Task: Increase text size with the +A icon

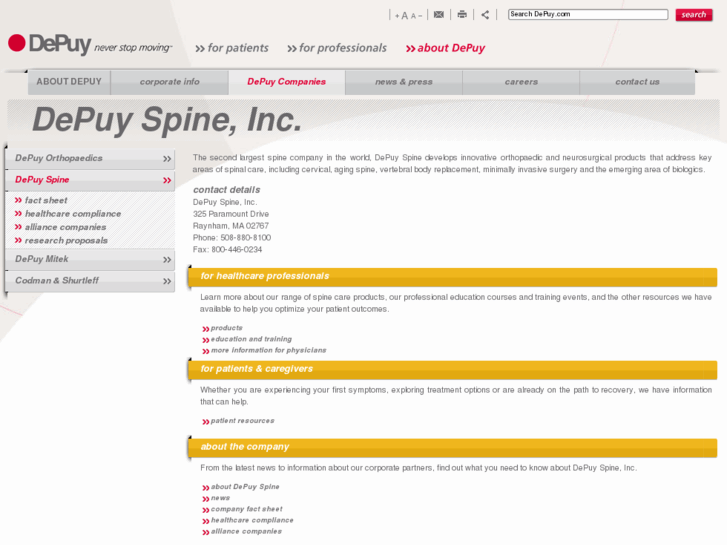Action: click(x=402, y=15)
